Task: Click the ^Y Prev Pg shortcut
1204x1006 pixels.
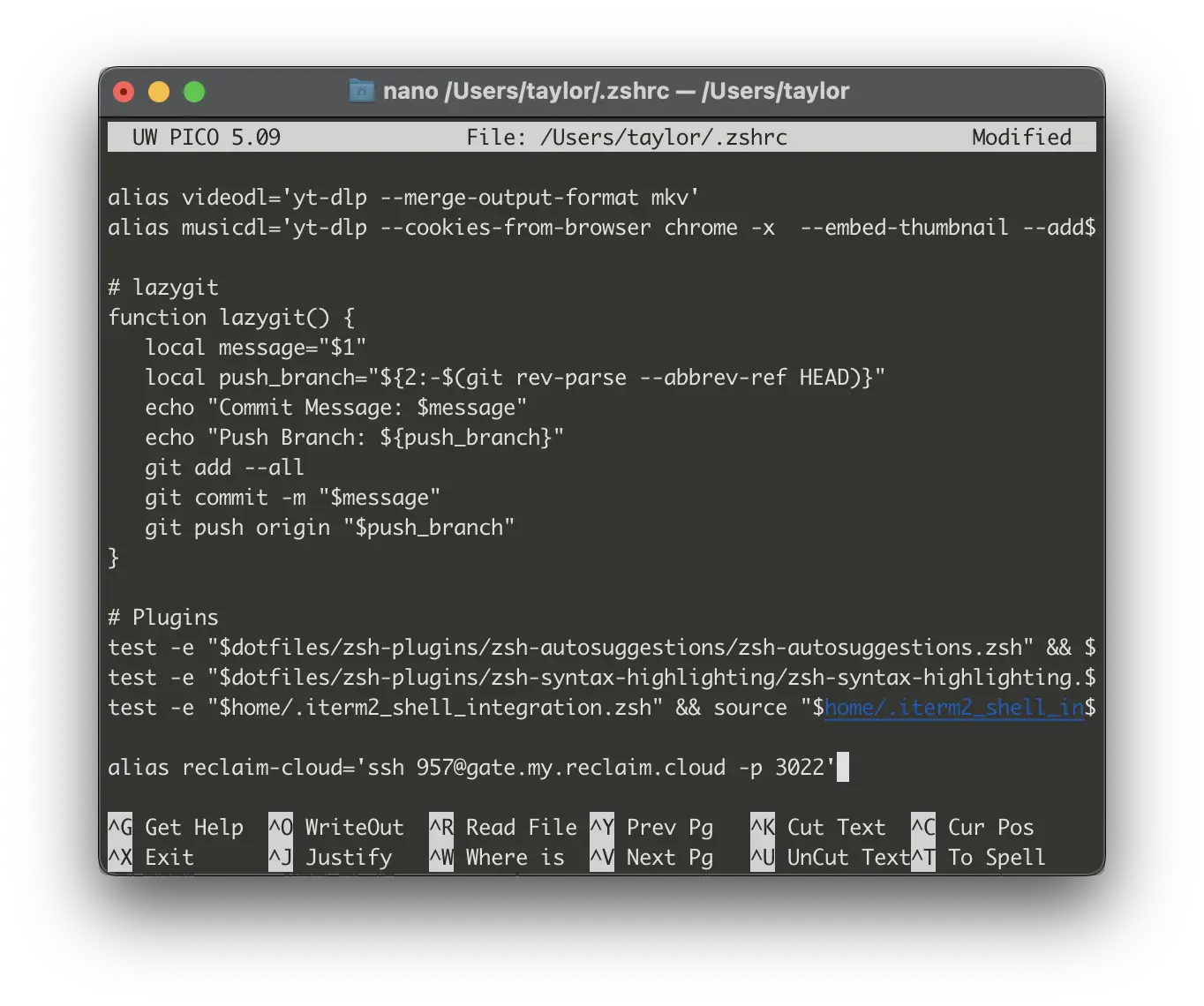Action: pos(651,827)
